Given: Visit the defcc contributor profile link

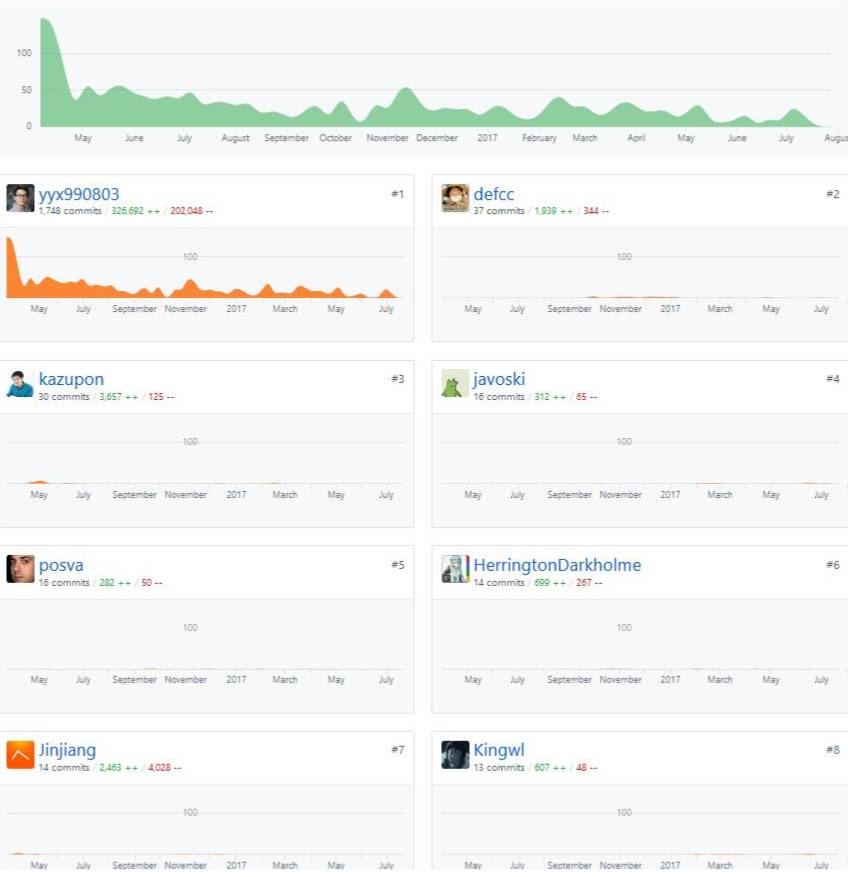Looking at the screenshot, I should (x=493, y=194).
